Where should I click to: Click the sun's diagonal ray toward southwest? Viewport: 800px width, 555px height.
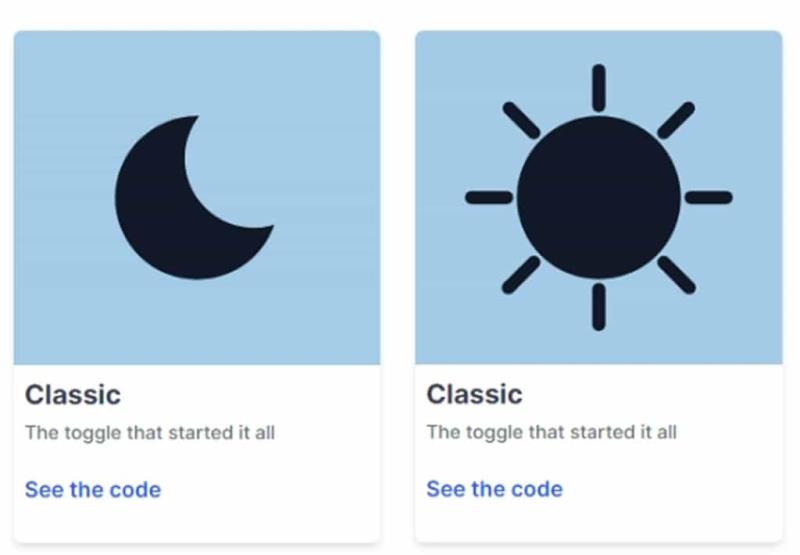[521, 275]
